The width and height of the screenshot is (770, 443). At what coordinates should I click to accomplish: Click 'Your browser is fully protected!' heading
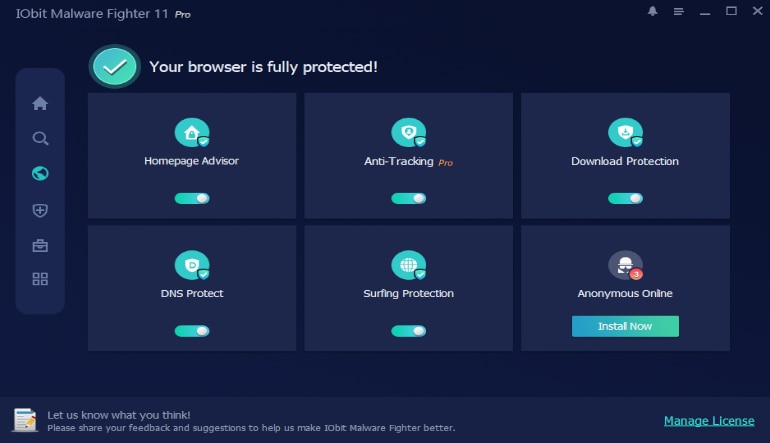point(263,67)
